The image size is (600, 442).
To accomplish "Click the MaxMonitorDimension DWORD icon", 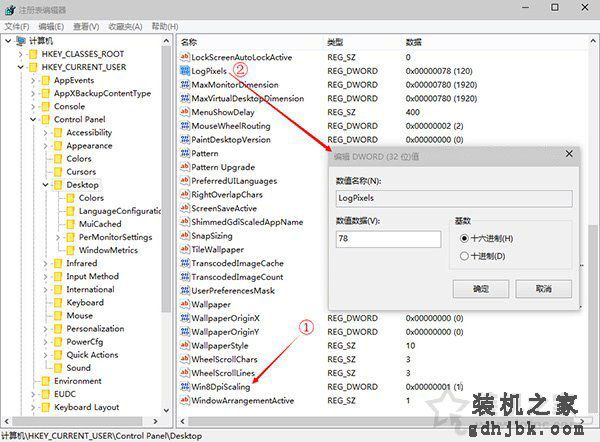I will [185, 85].
